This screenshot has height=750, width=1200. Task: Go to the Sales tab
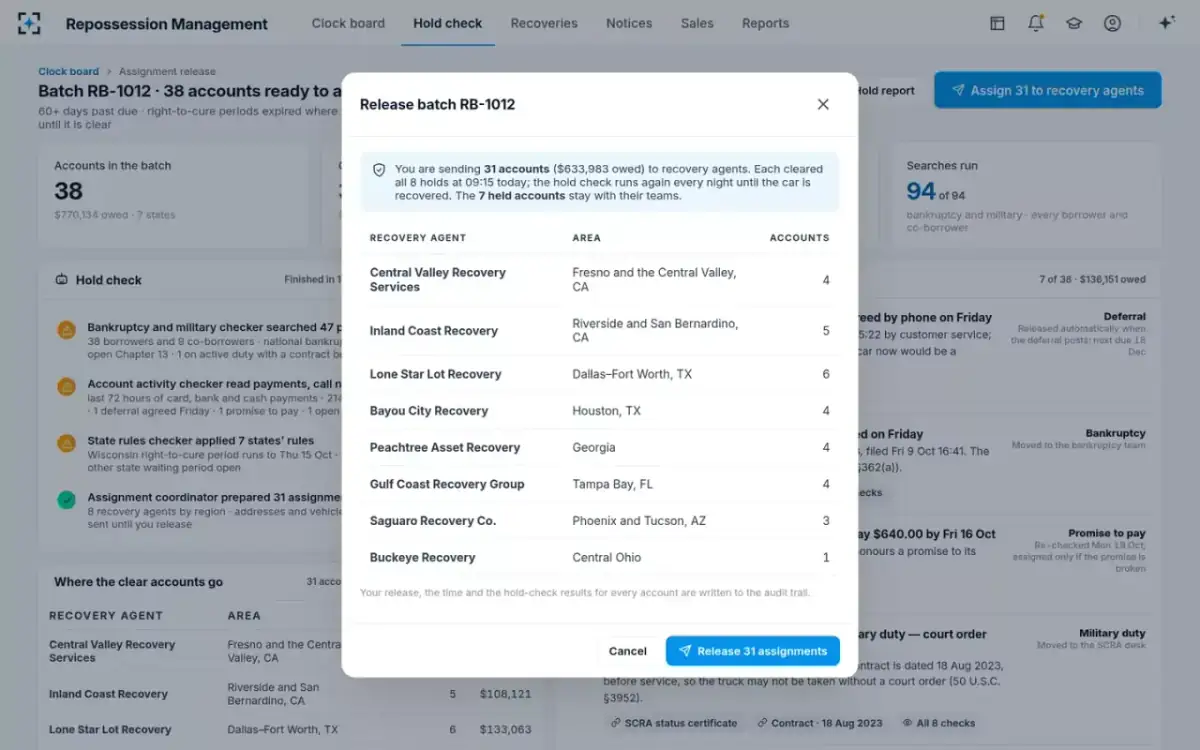[697, 23]
